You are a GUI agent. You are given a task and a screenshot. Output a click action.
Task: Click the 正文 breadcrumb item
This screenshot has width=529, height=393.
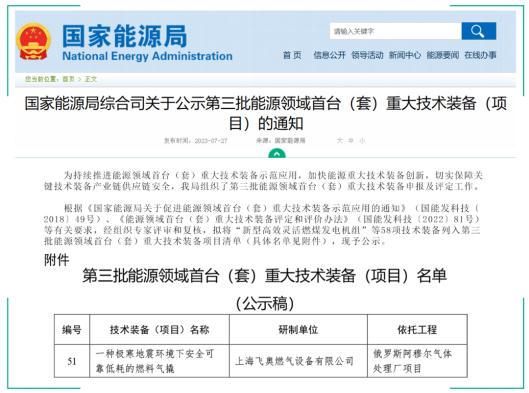click(x=90, y=79)
